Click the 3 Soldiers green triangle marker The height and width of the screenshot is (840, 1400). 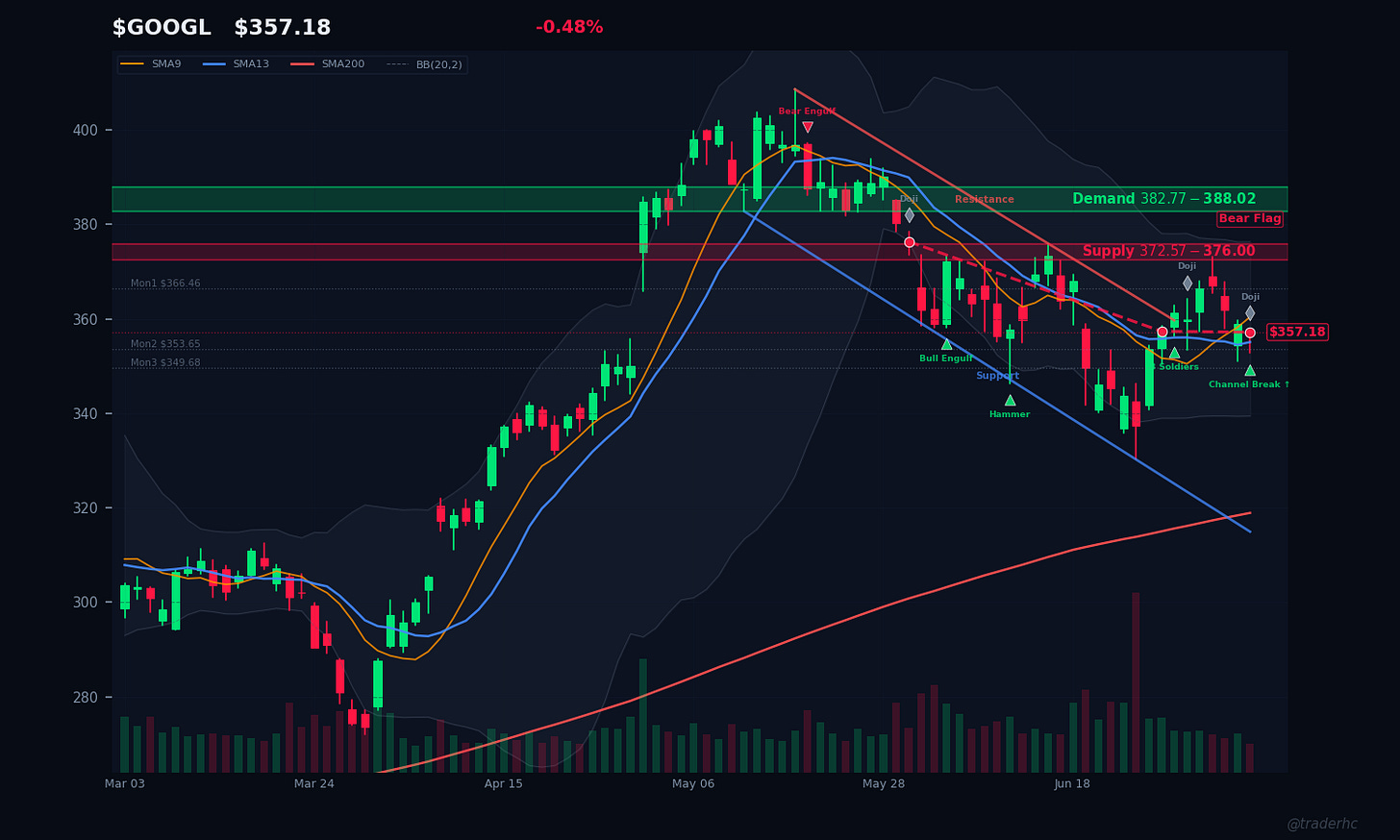tap(1174, 353)
